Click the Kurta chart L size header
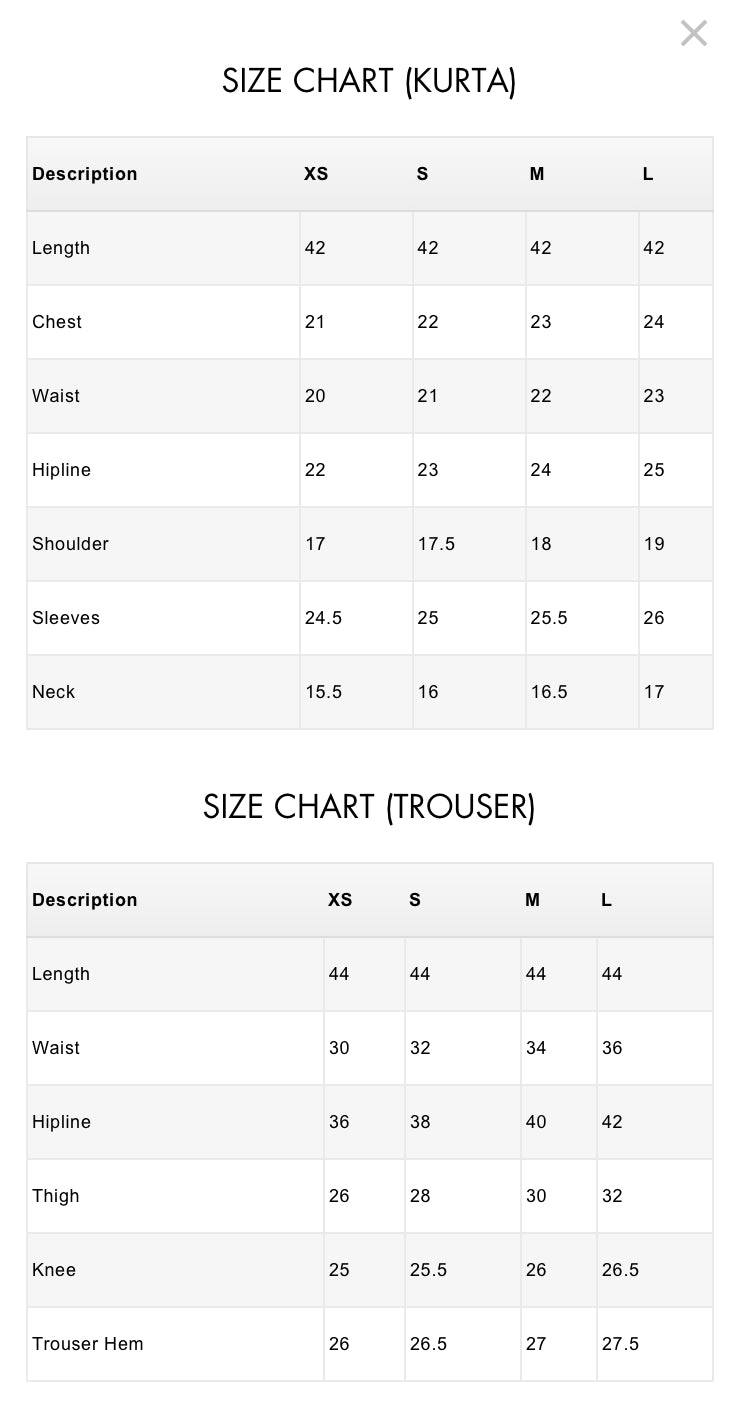This screenshot has height=1407, width=742. tap(648, 174)
